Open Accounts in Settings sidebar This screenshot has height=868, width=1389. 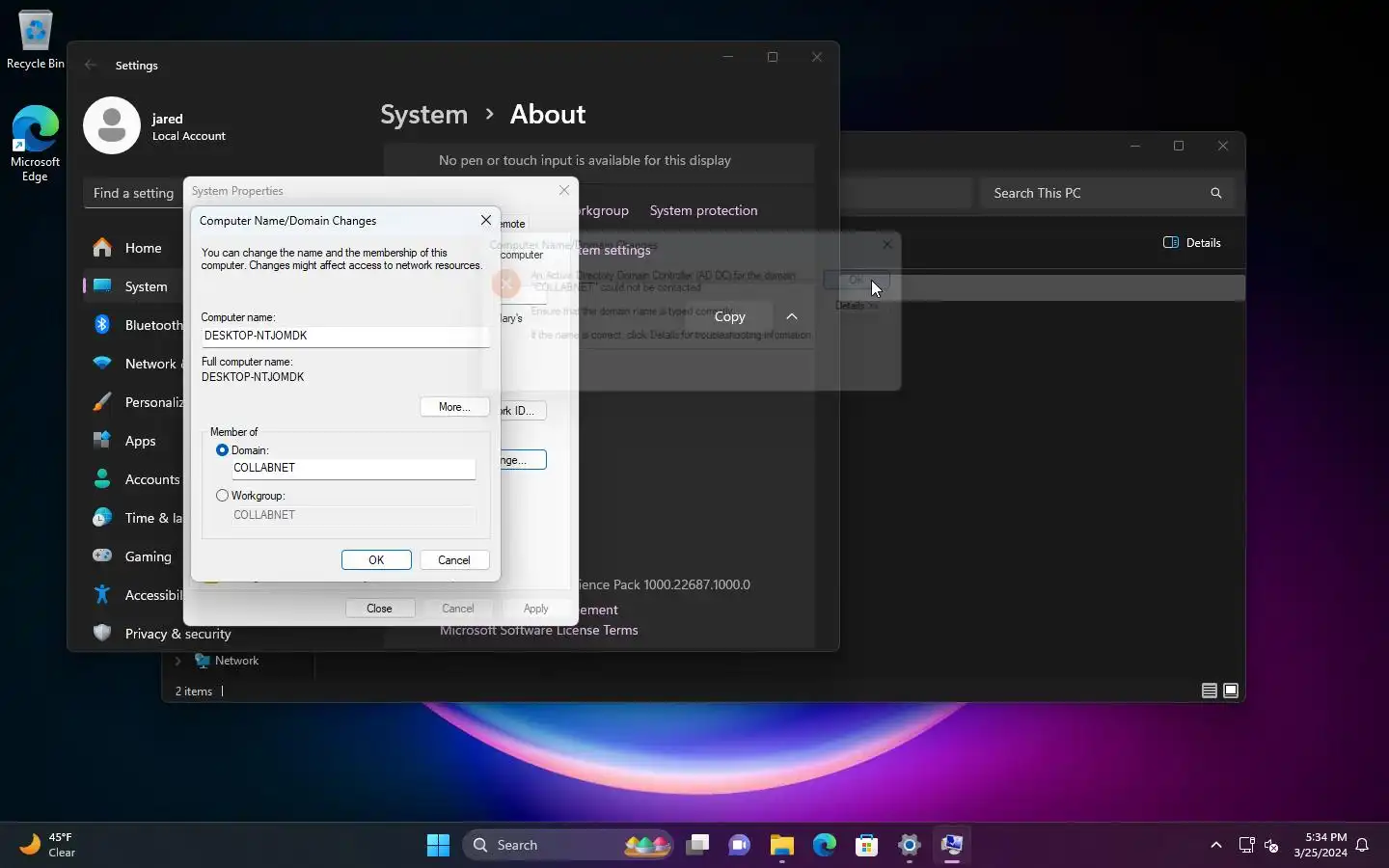tap(132, 479)
